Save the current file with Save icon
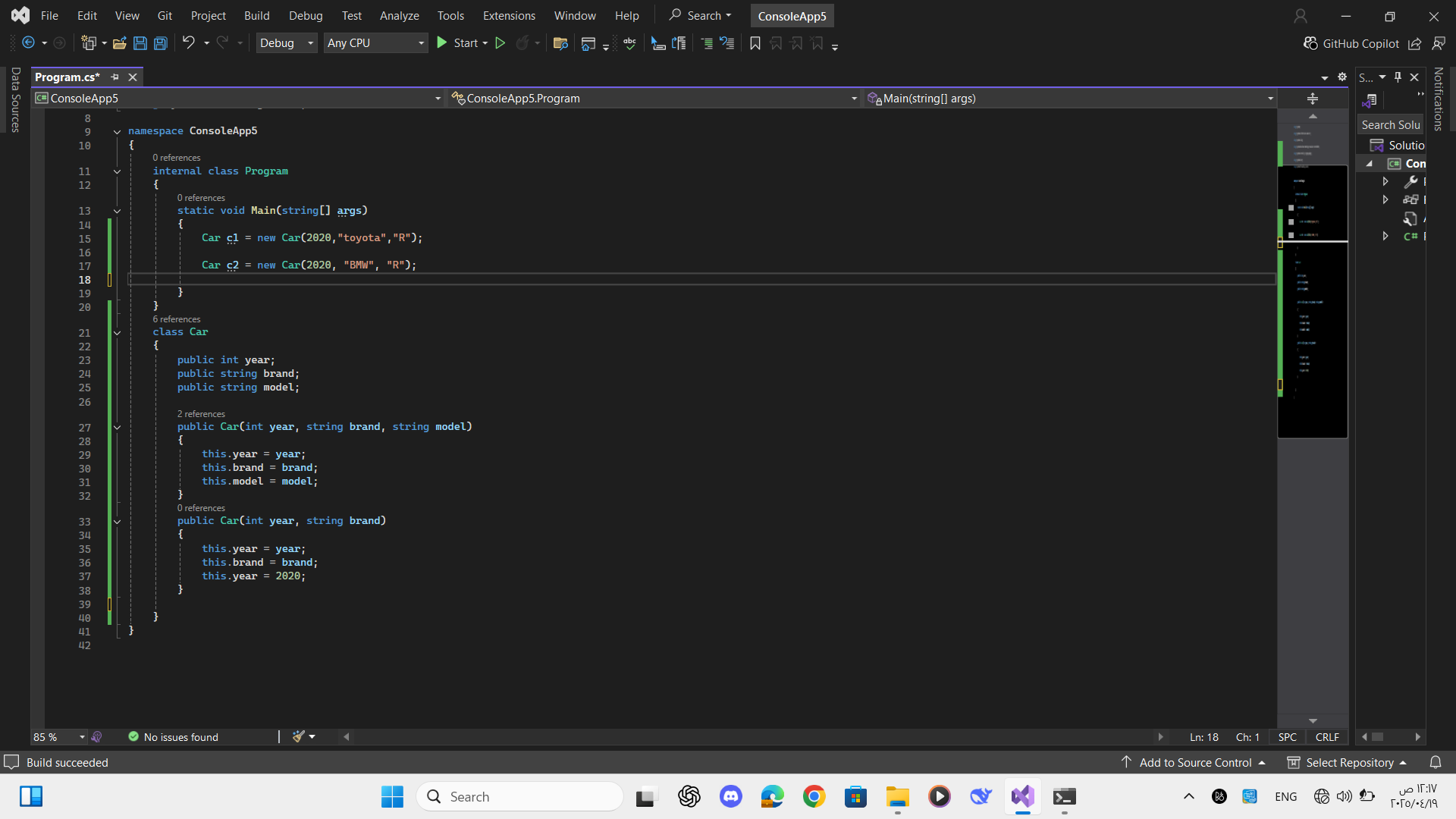This screenshot has height=819, width=1456. click(x=140, y=43)
